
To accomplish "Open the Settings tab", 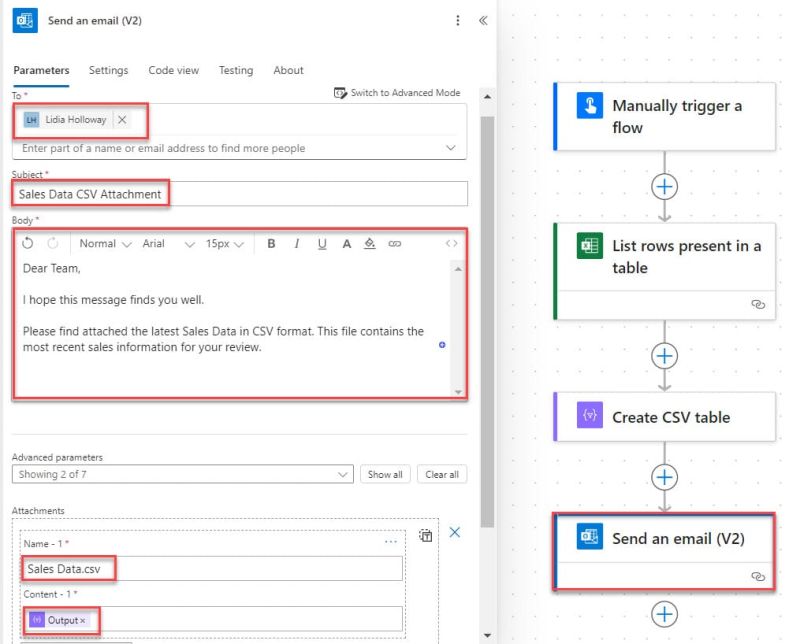I will [x=109, y=70].
